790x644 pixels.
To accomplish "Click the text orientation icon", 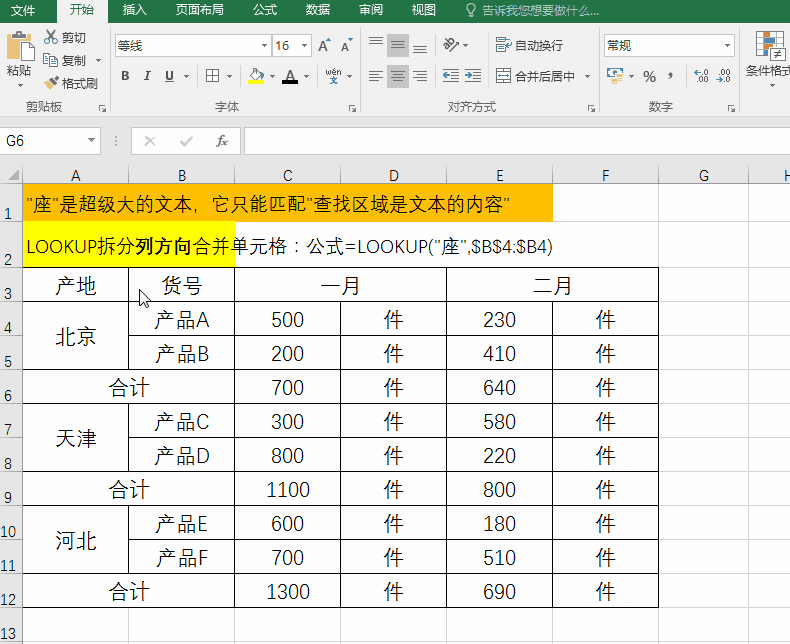I will click(x=451, y=45).
